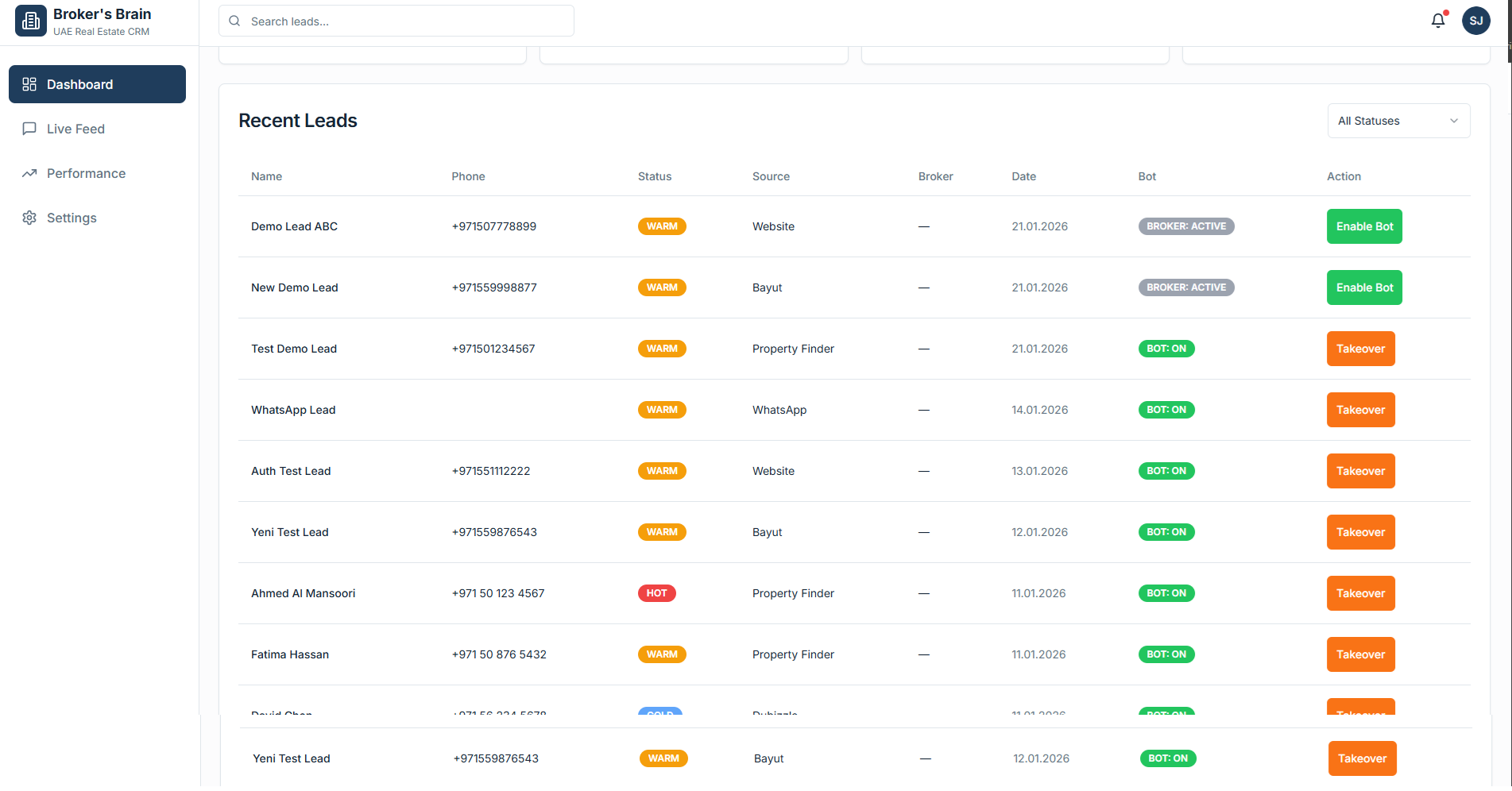Click the search magnifier icon

[x=234, y=21]
